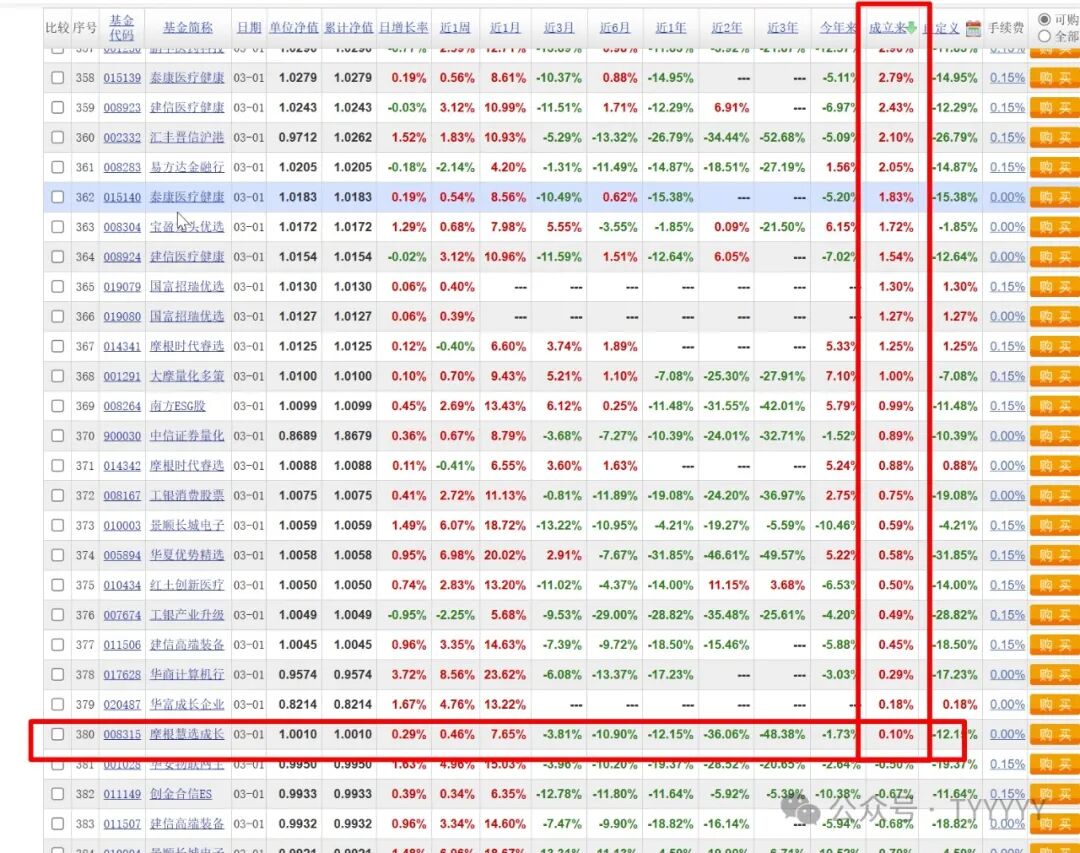Screen dimensions: 1080x853
Task: Sort by 单位净值 column header
Action: [293, 28]
